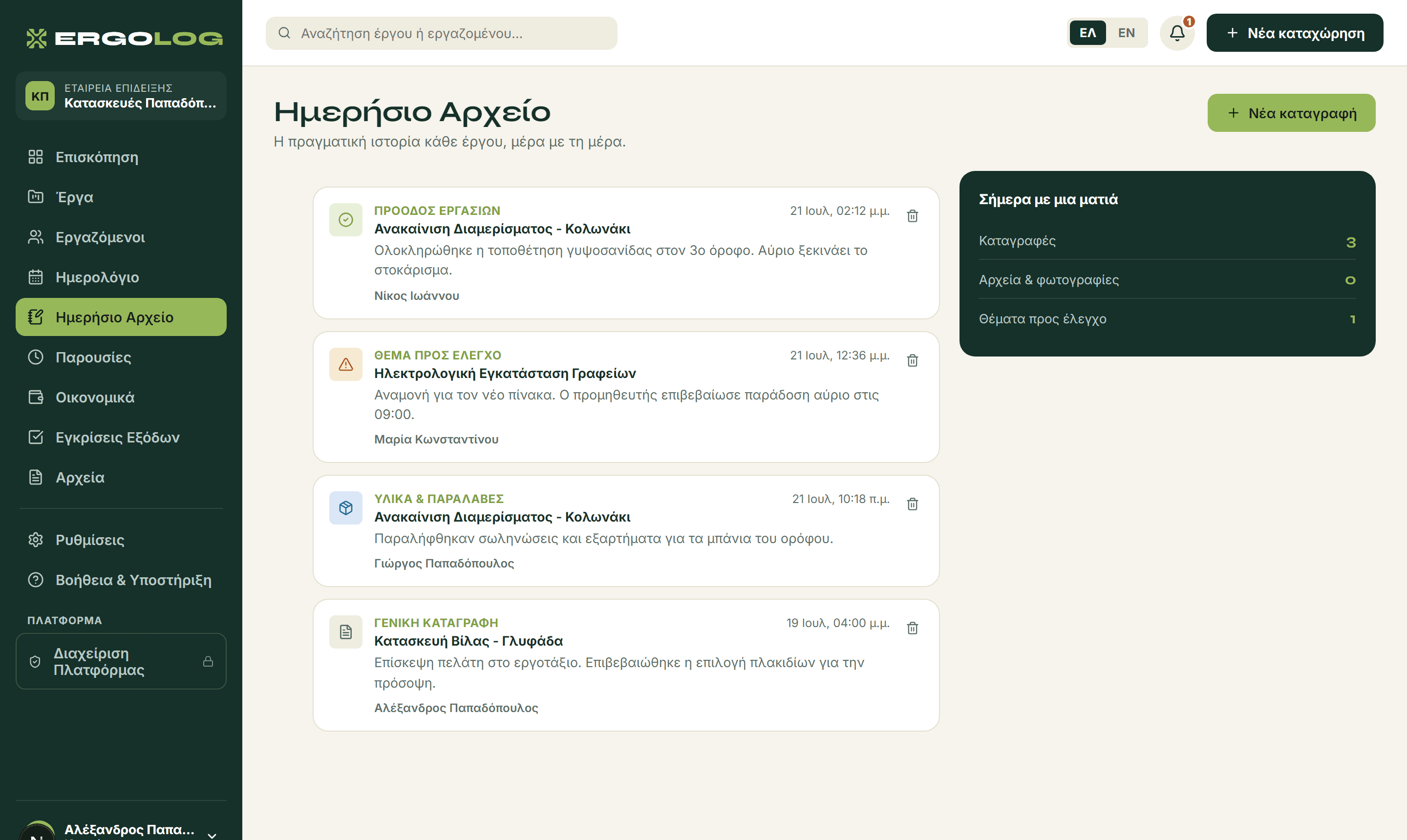Viewport: 1407px width, 840px height.
Task: Open Αρχεία in sidebar
Action: click(x=121, y=477)
